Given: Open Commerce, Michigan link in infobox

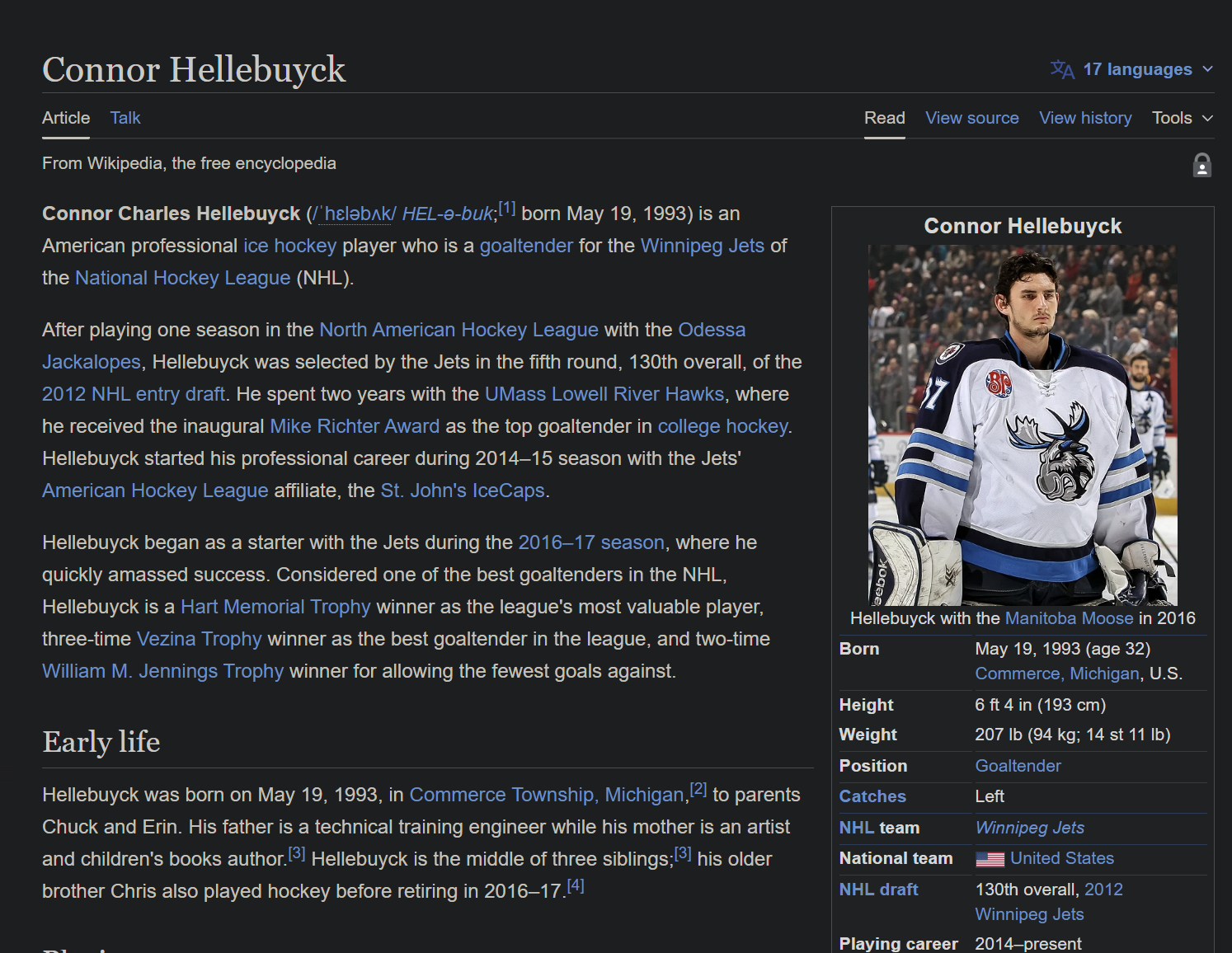Looking at the screenshot, I should click(x=1057, y=674).
